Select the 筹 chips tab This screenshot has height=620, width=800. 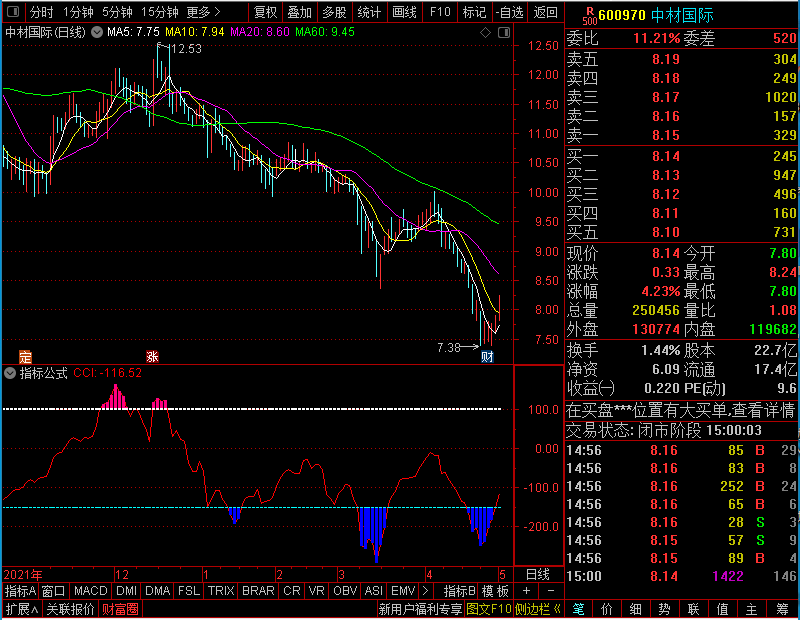[x=782, y=609]
